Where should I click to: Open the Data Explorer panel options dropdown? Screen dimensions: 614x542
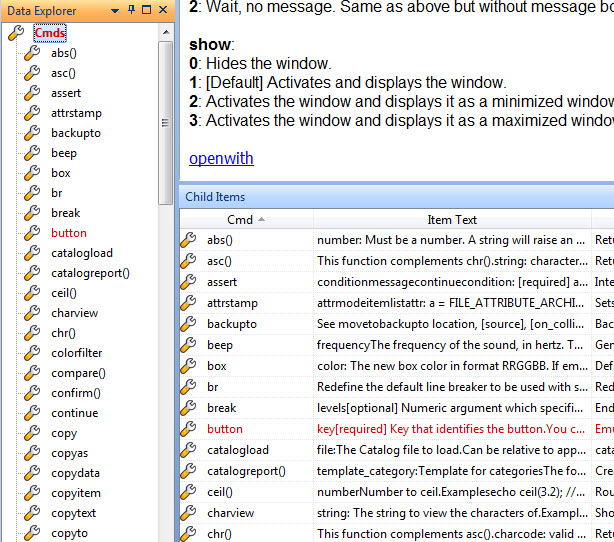(115, 10)
